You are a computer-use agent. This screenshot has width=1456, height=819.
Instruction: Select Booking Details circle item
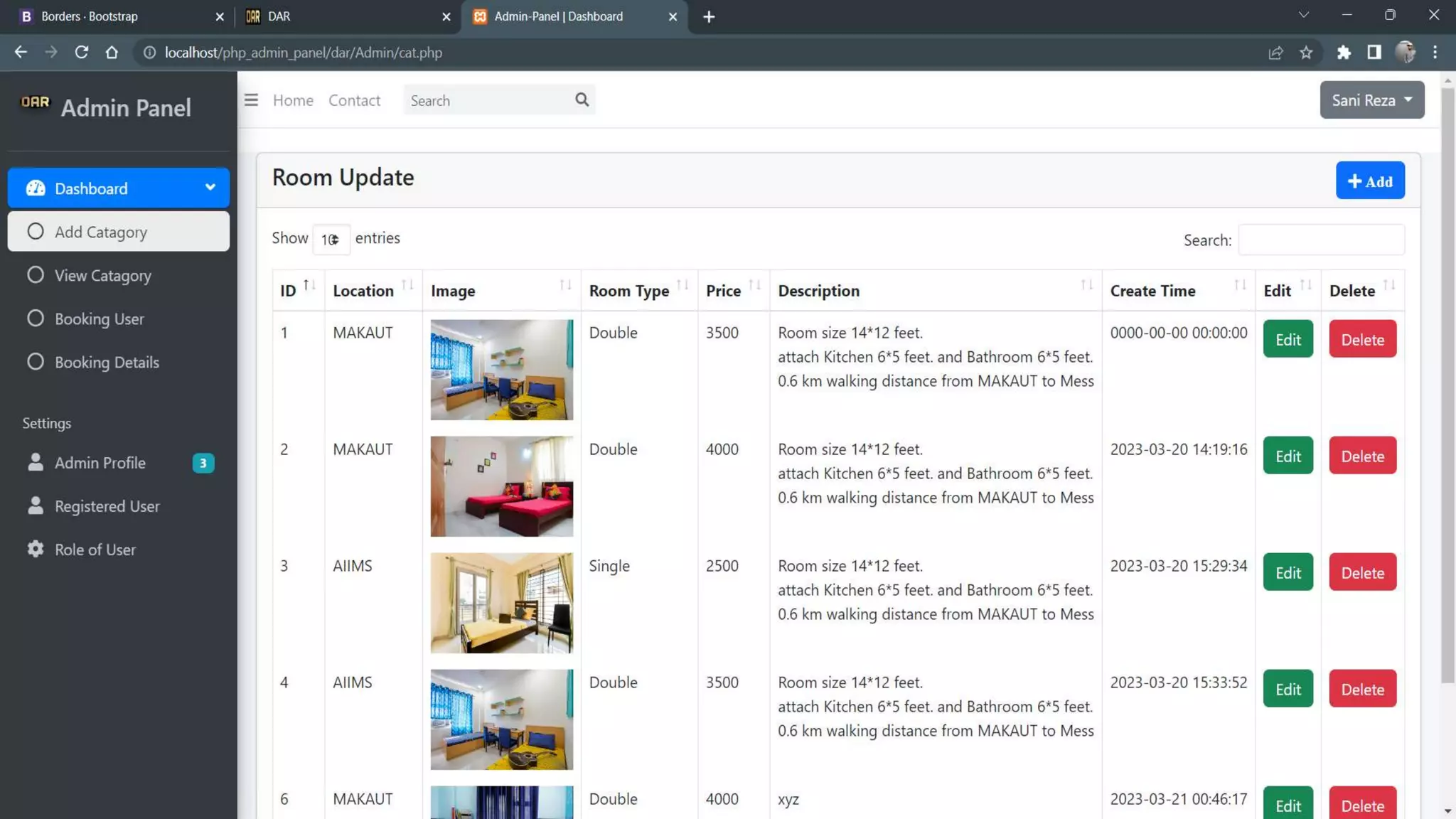point(107,363)
